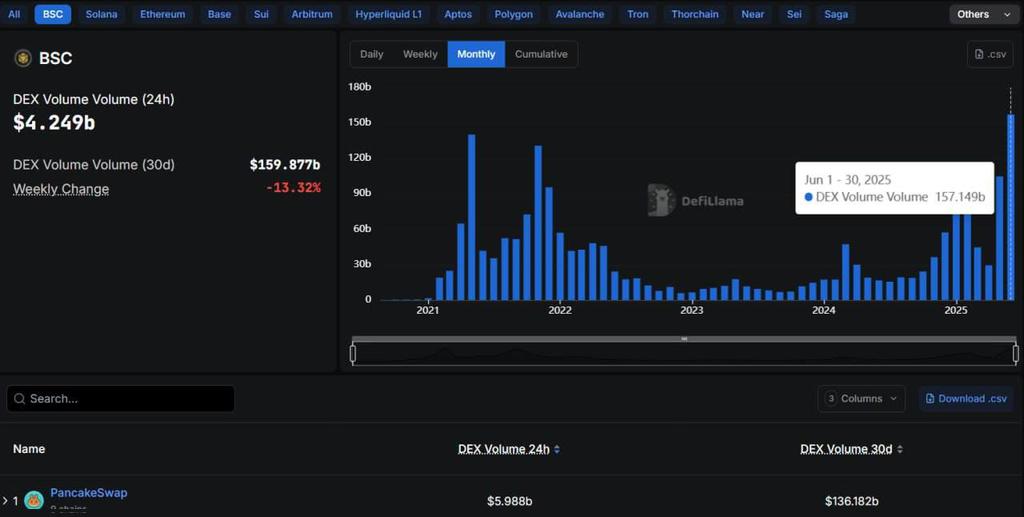Viewport: 1024px width, 517px height.
Task: Click the left handle of chart range slider
Action: [353, 353]
